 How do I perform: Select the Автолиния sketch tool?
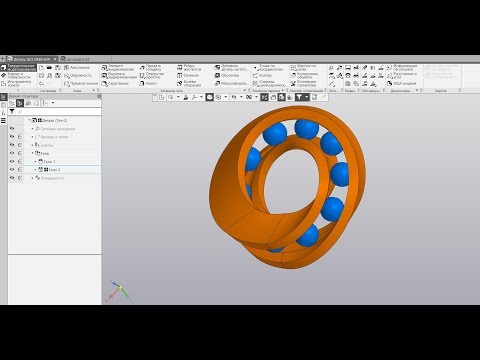(x=77, y=67)
